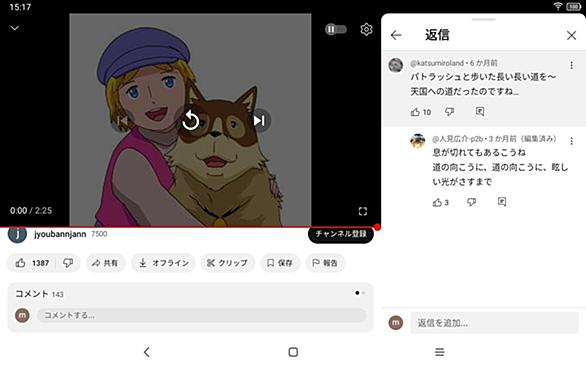Enter fullscreen mode
Viewport: 586px width, 366px height.
363,211
